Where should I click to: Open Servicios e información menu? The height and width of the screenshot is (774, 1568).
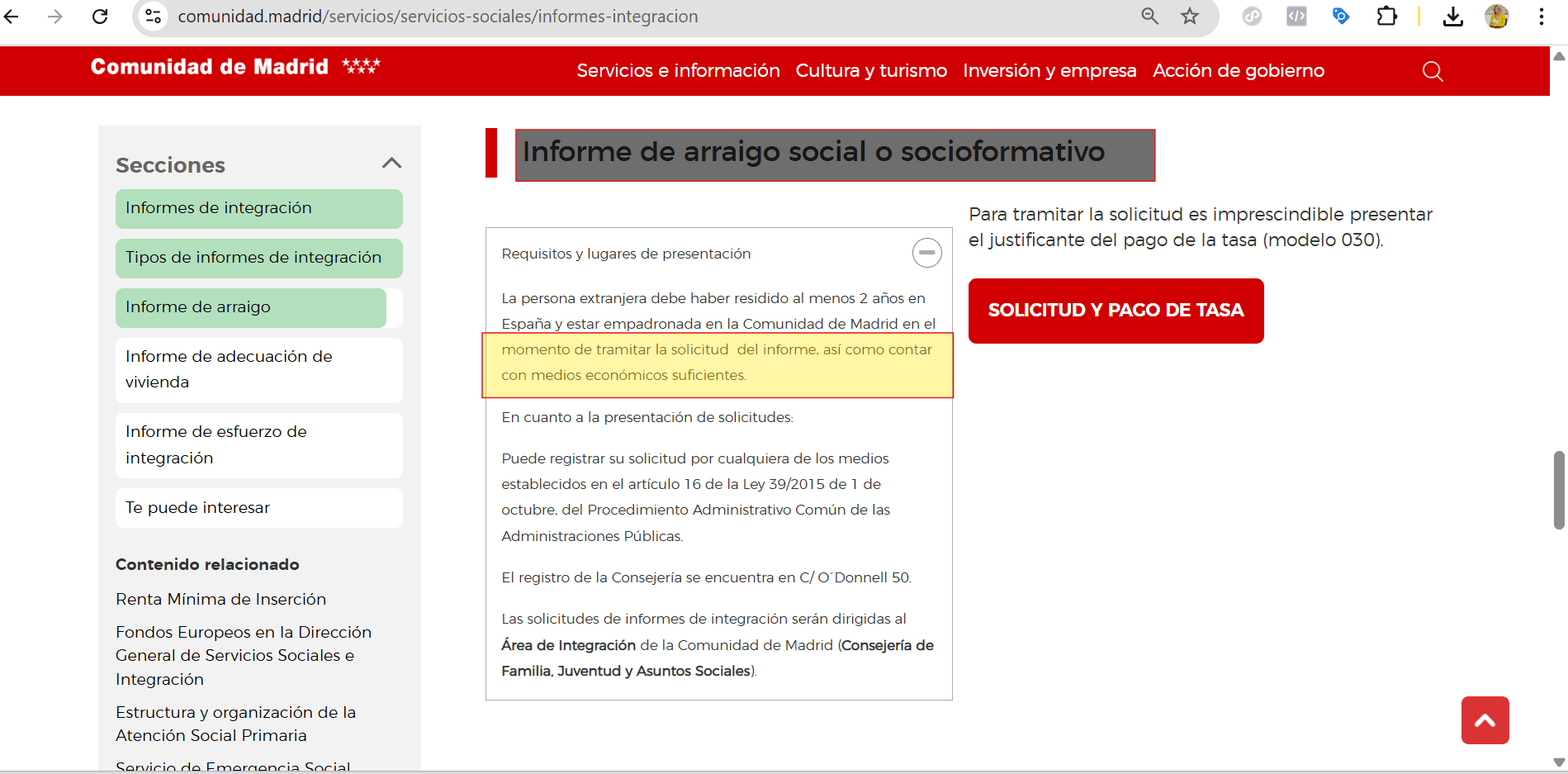pyautogui.click(x=678, y=71)
